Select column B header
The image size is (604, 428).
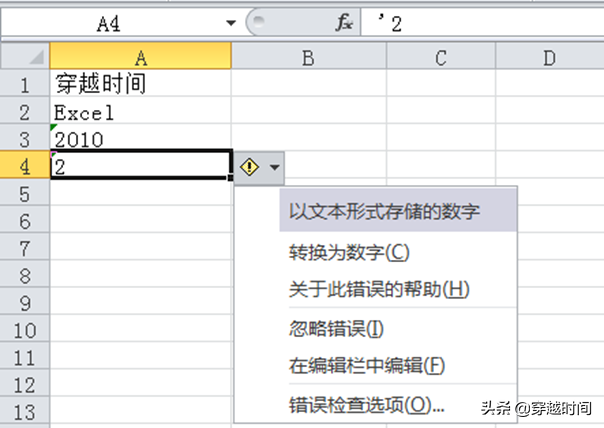point(309,56)
